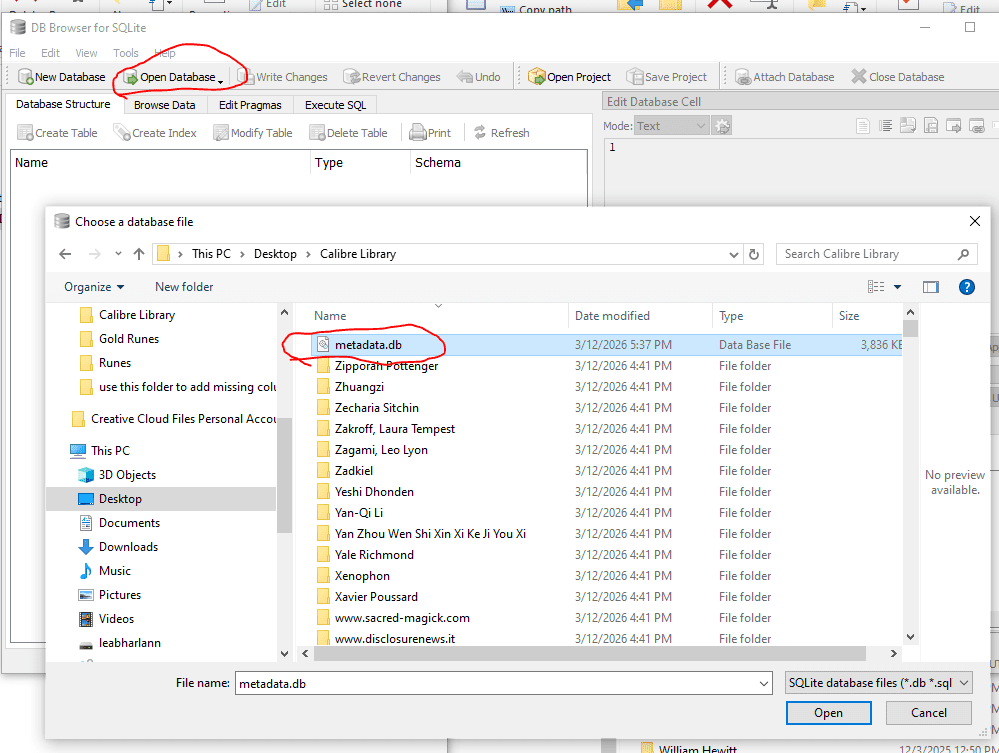Expand the view options dropdown arrow

(x=897, y=287)
